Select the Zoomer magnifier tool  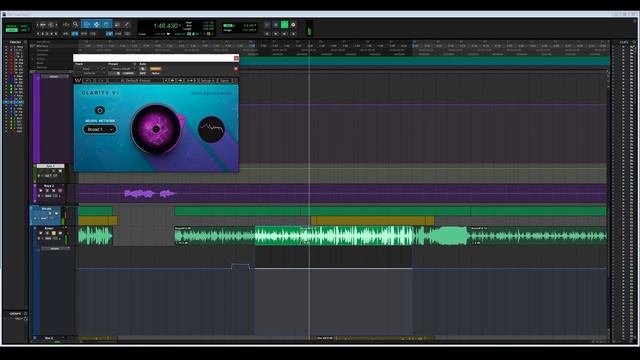(75, 24)
